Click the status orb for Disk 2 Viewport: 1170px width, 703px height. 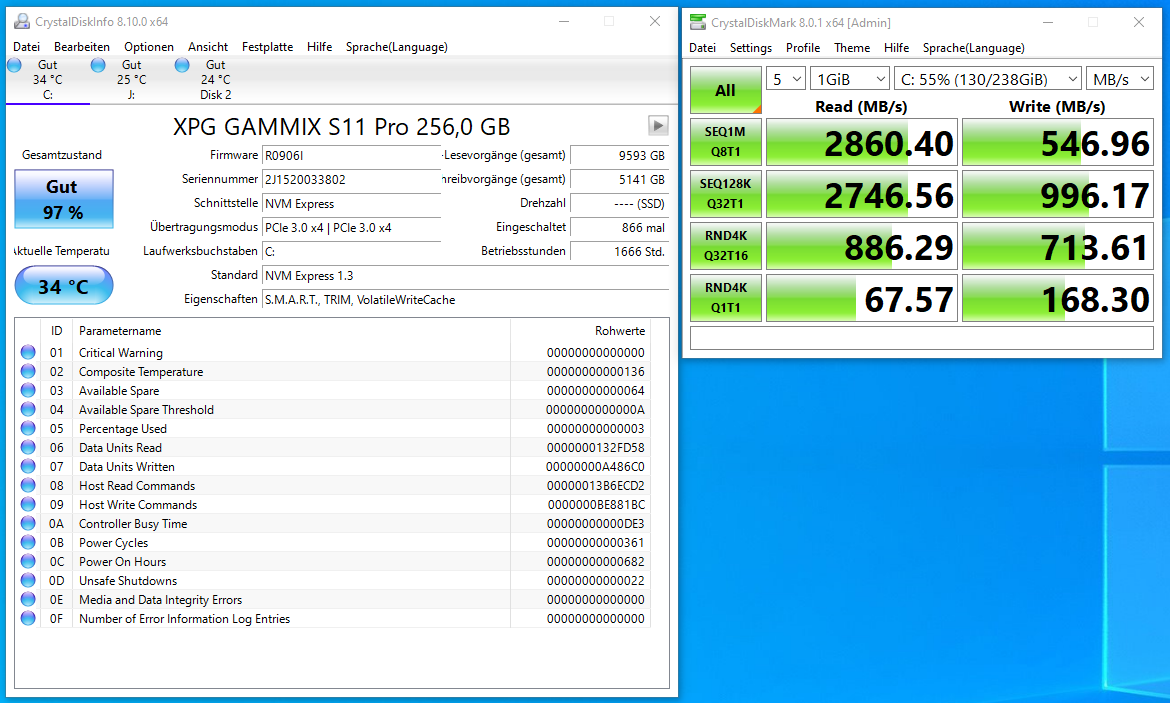(182, 66)
